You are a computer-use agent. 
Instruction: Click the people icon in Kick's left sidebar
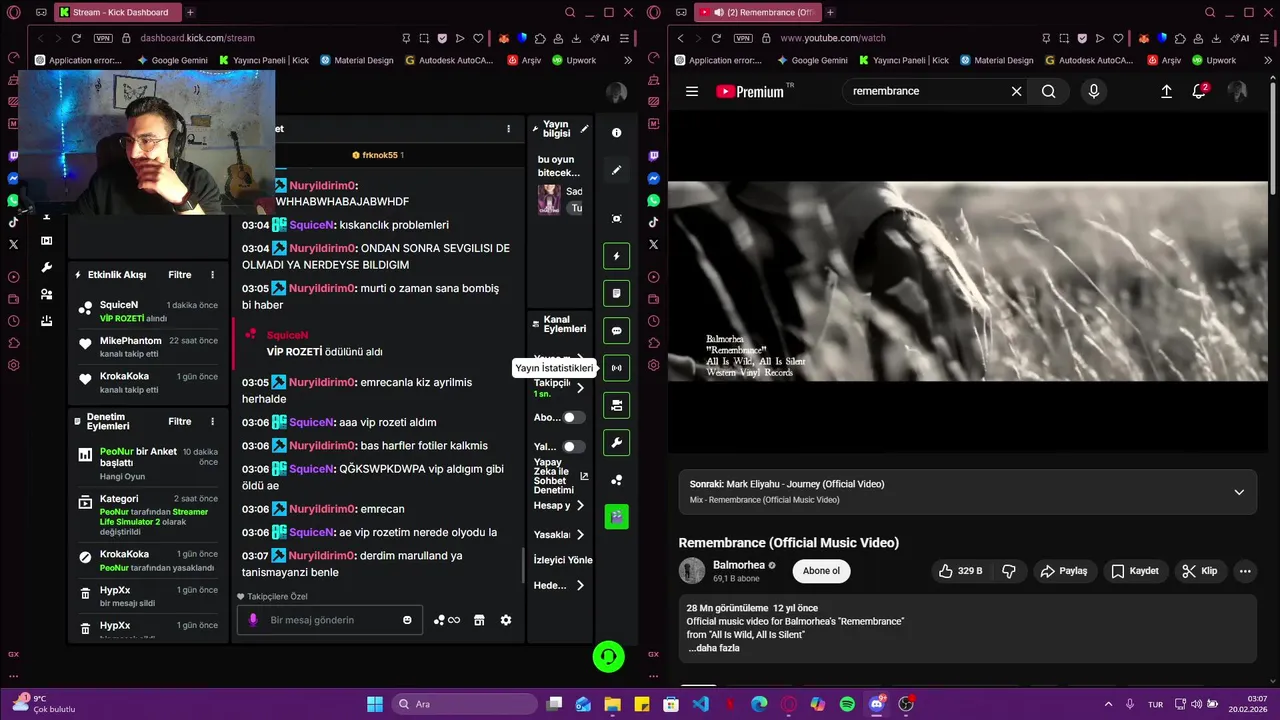pos(46,294)
